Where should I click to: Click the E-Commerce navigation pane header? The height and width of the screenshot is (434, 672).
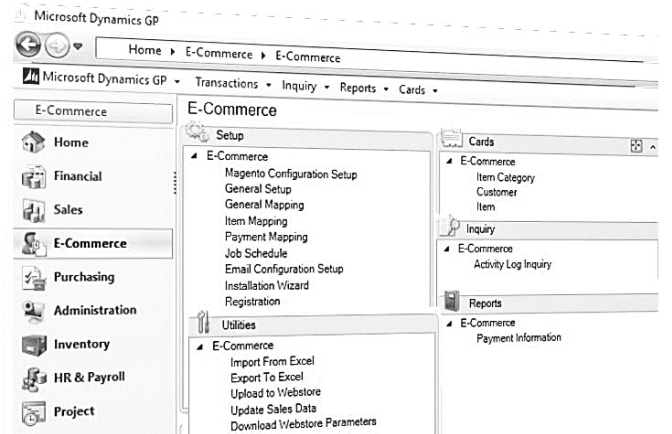93,111
